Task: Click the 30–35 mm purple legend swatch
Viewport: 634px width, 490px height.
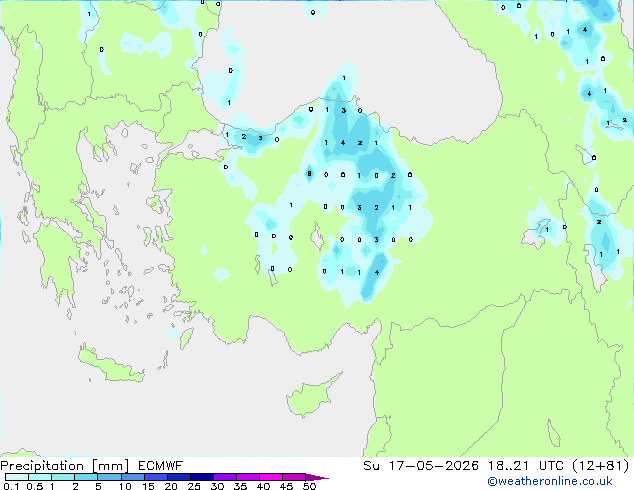Action: 225,477
